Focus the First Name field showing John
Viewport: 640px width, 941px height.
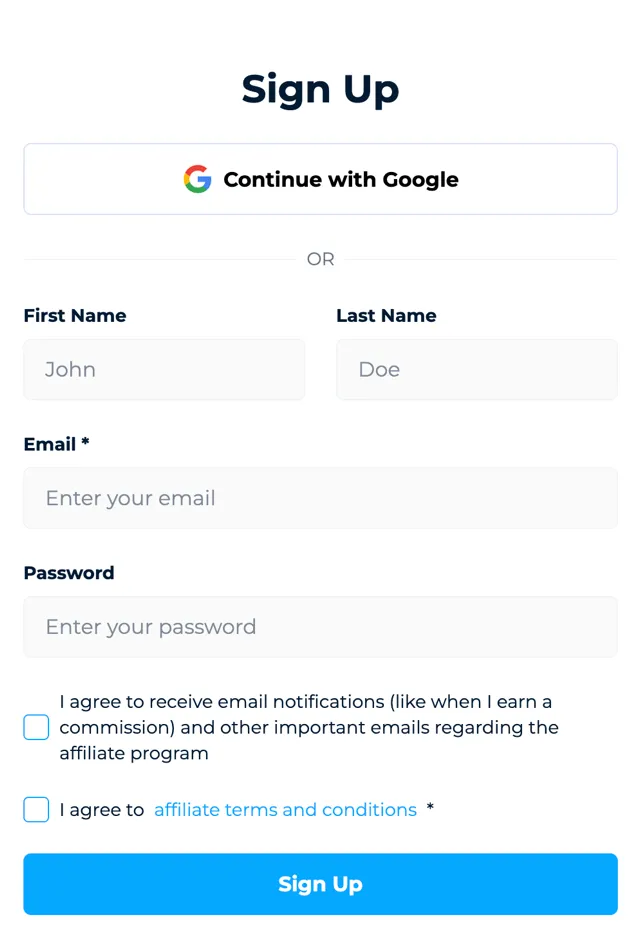[164, 370]
